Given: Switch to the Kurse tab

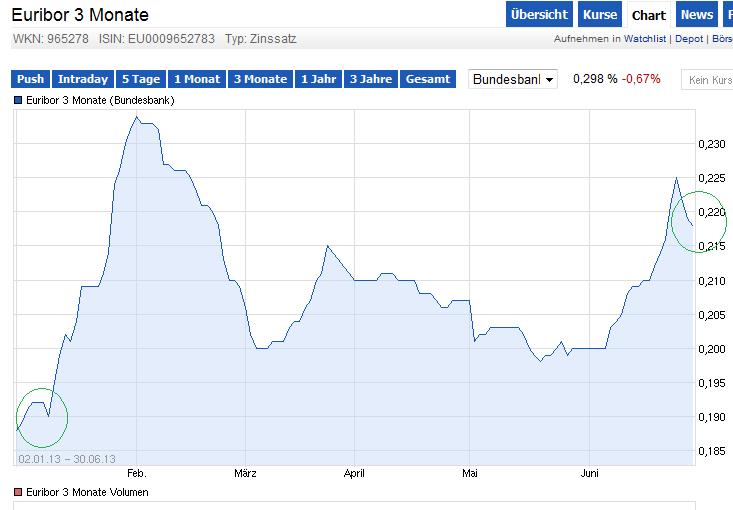Looking at the screenshot, I should pyautogui.click(x=600, y=15).
